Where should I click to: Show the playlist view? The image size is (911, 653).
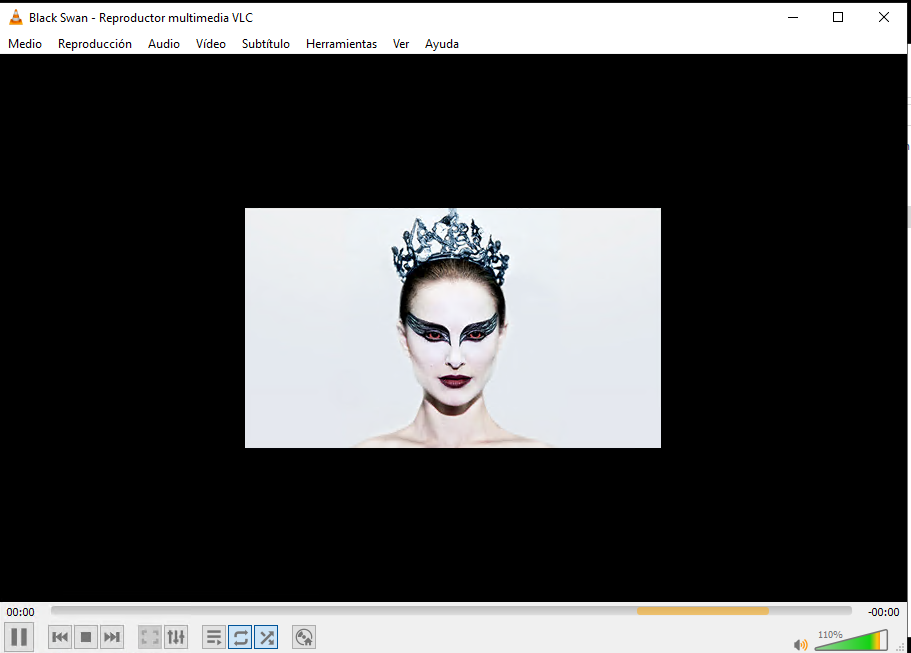pos(214,637)
